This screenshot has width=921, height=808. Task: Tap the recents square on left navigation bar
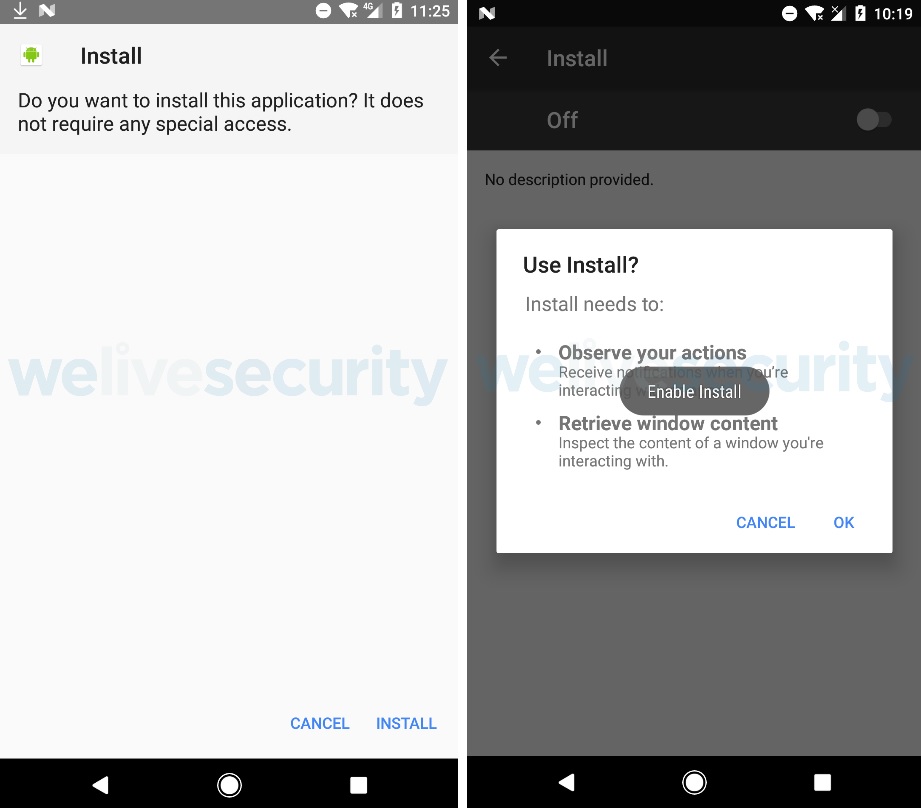click(x=358, y=785)
